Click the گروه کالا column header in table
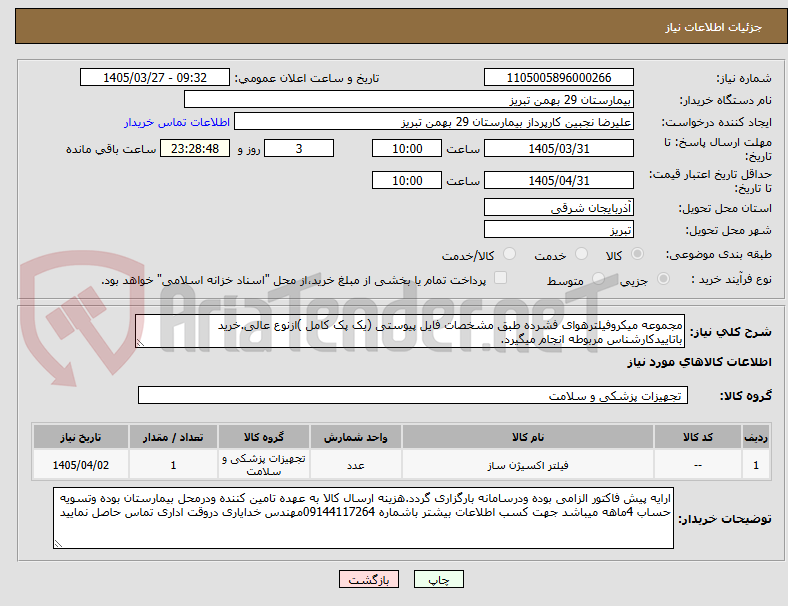Image resolution: width=788 pixels, height=606 pixels. 264,437
